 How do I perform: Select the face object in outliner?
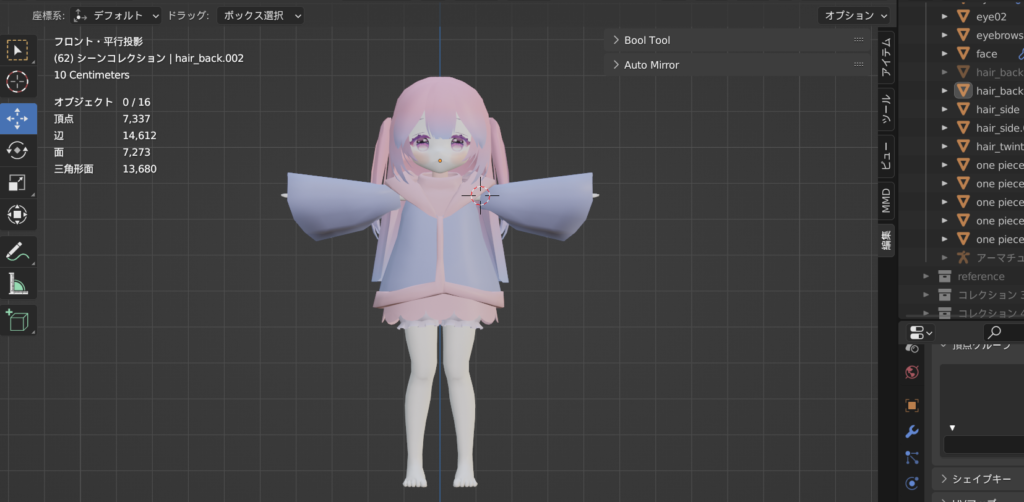pyautogui.click(x=986, y=54)
